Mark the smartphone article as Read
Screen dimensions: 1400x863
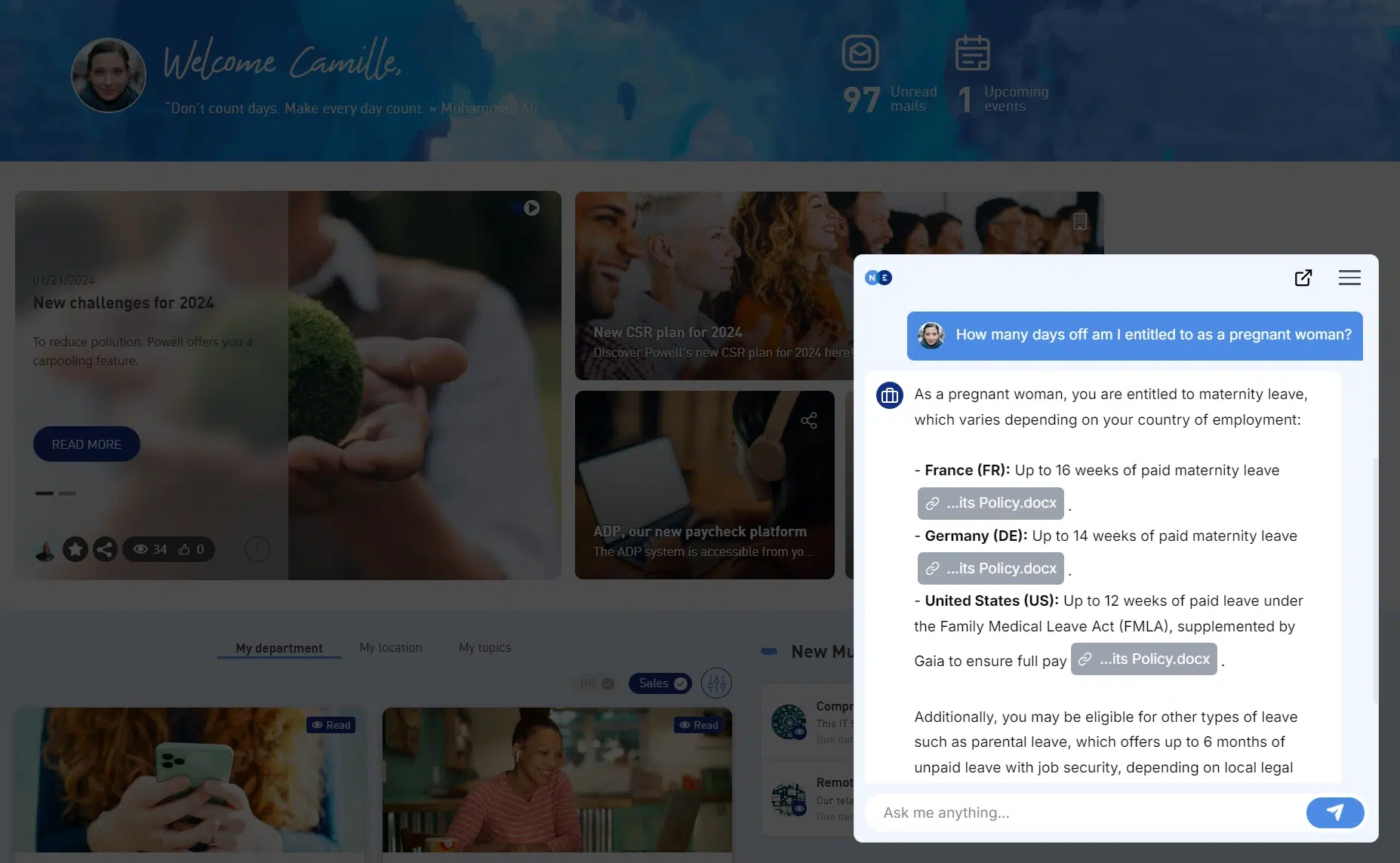(x=331, y=724)
